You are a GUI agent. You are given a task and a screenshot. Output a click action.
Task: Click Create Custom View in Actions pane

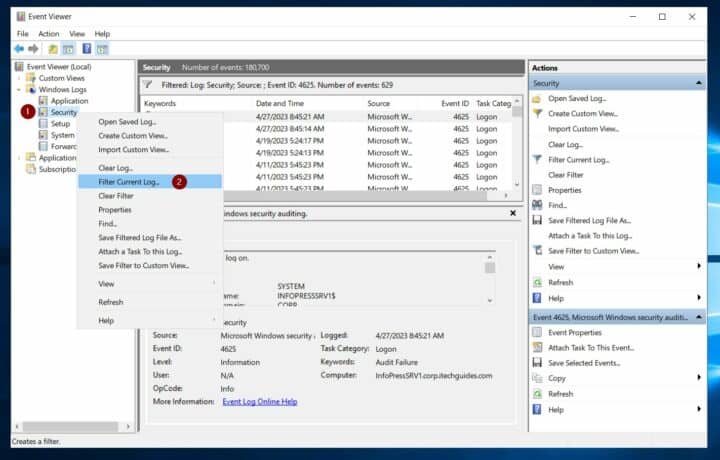click(x=585, y=114)
